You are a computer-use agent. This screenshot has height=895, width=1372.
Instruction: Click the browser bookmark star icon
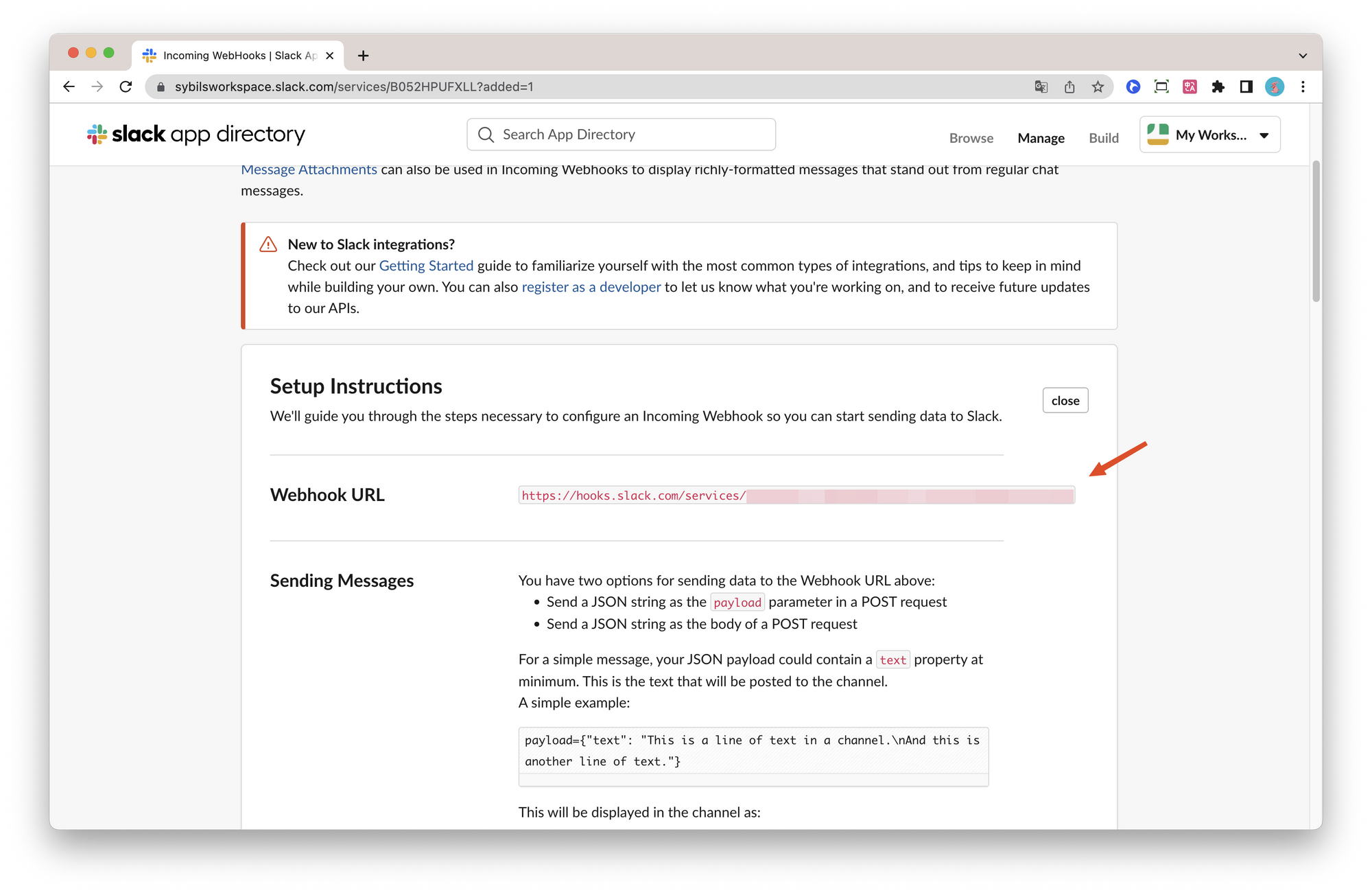pyautogui.click(x=1097, y=87)
